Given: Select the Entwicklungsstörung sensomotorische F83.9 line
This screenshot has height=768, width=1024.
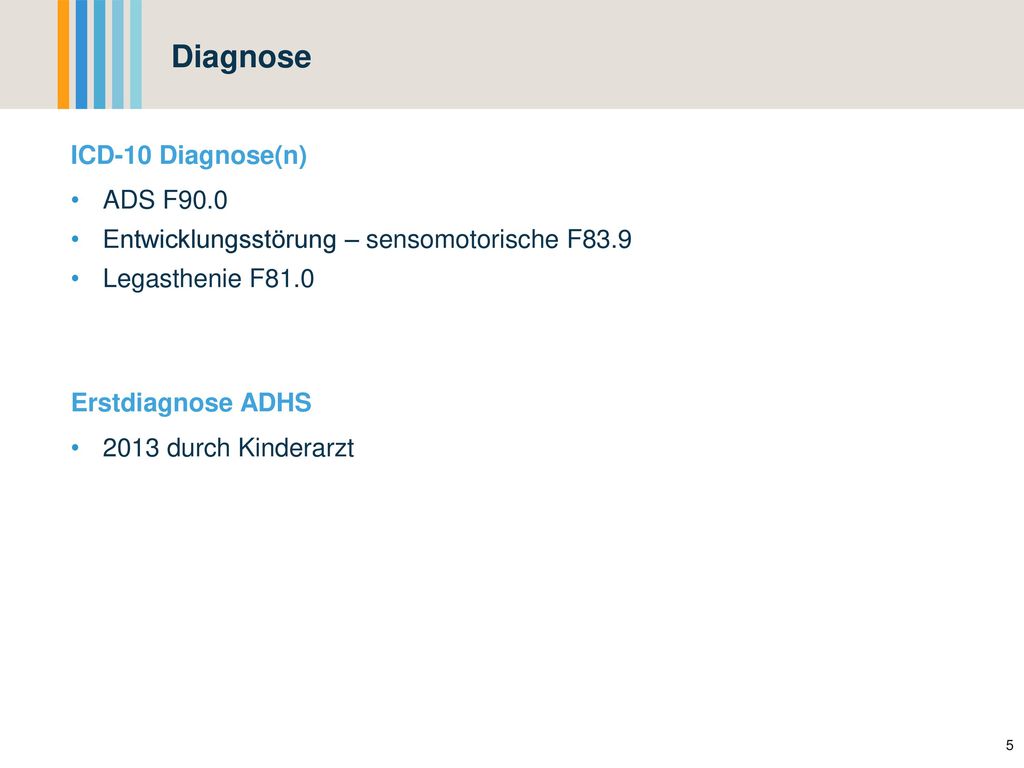Looking at the screenshot, I should pos(367,240).
